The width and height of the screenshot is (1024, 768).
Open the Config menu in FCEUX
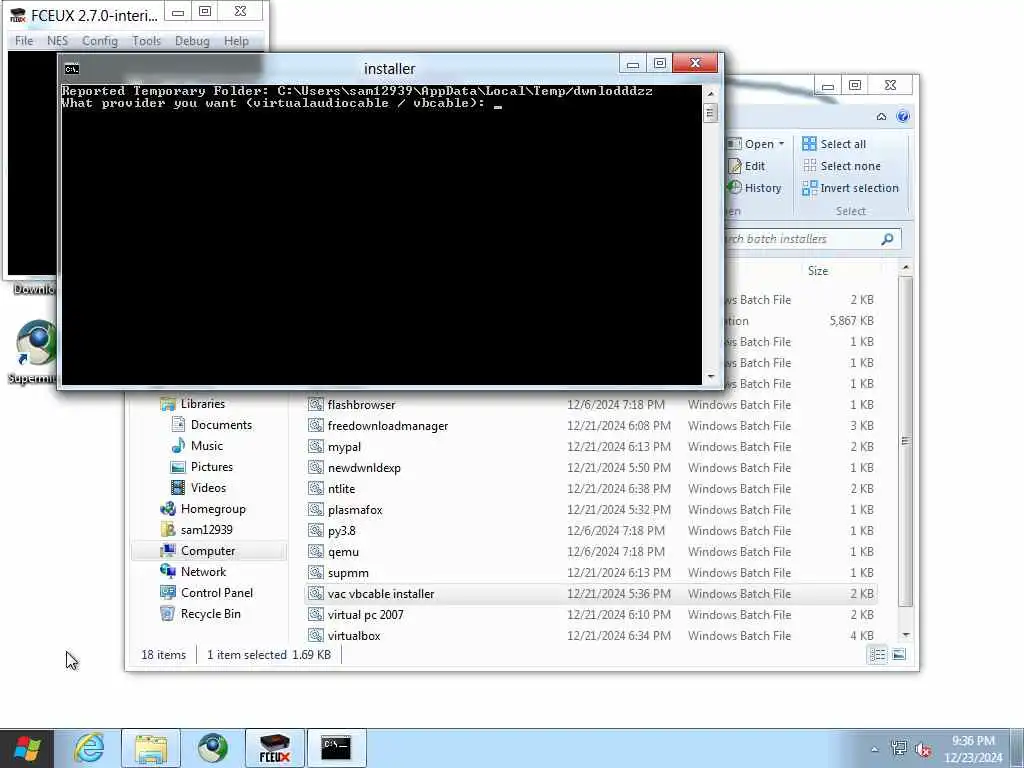100,40
